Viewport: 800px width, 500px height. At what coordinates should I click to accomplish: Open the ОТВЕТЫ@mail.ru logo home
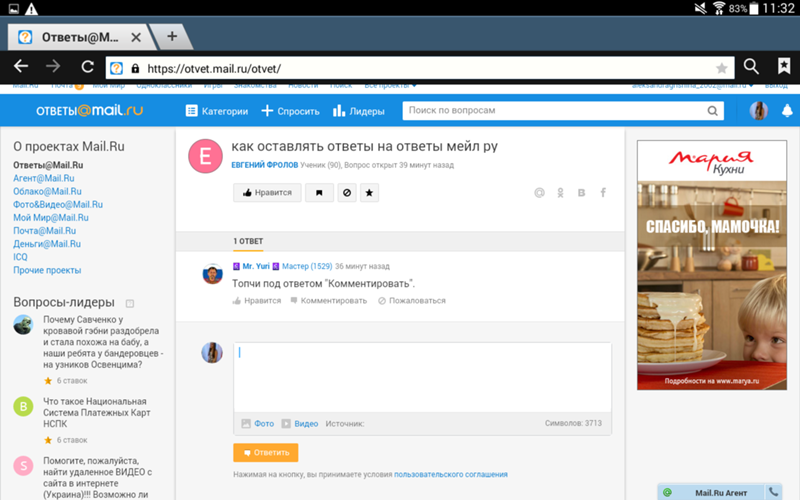[89, 111]
